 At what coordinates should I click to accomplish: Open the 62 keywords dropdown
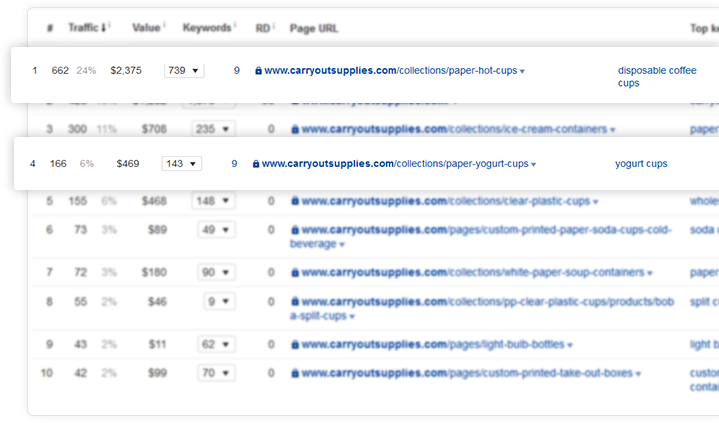click(216, 345)
